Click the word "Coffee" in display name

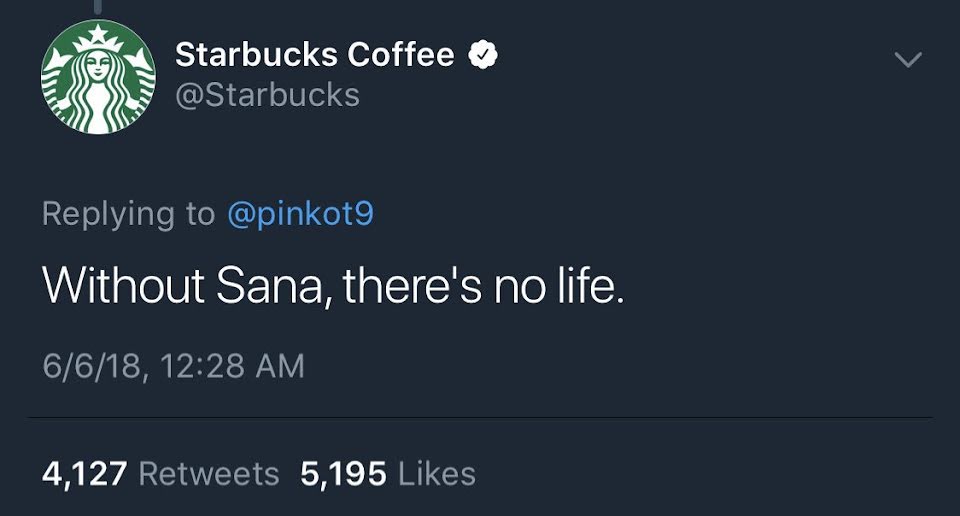coord(400,56)
